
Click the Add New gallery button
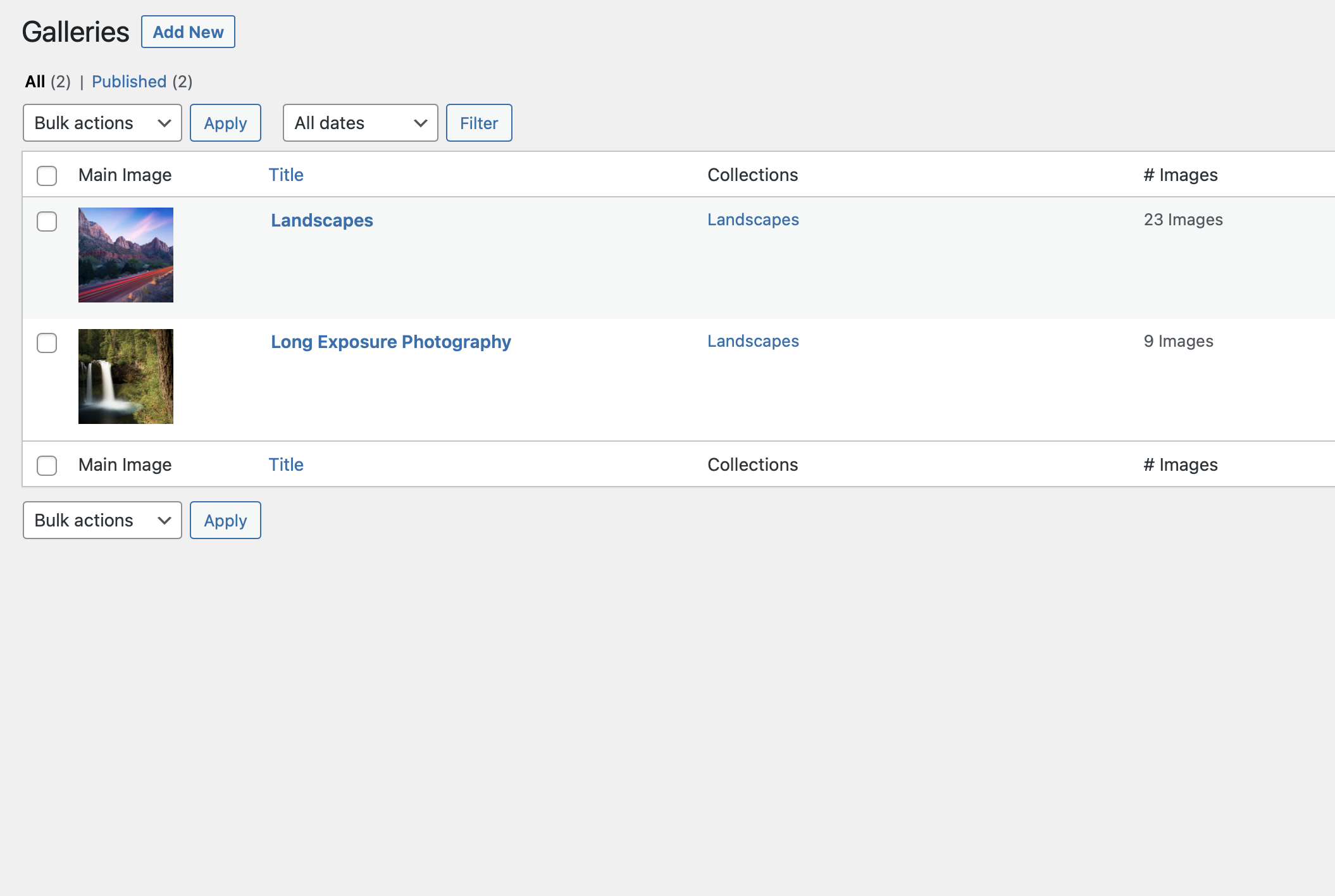(x=188, y=32)
